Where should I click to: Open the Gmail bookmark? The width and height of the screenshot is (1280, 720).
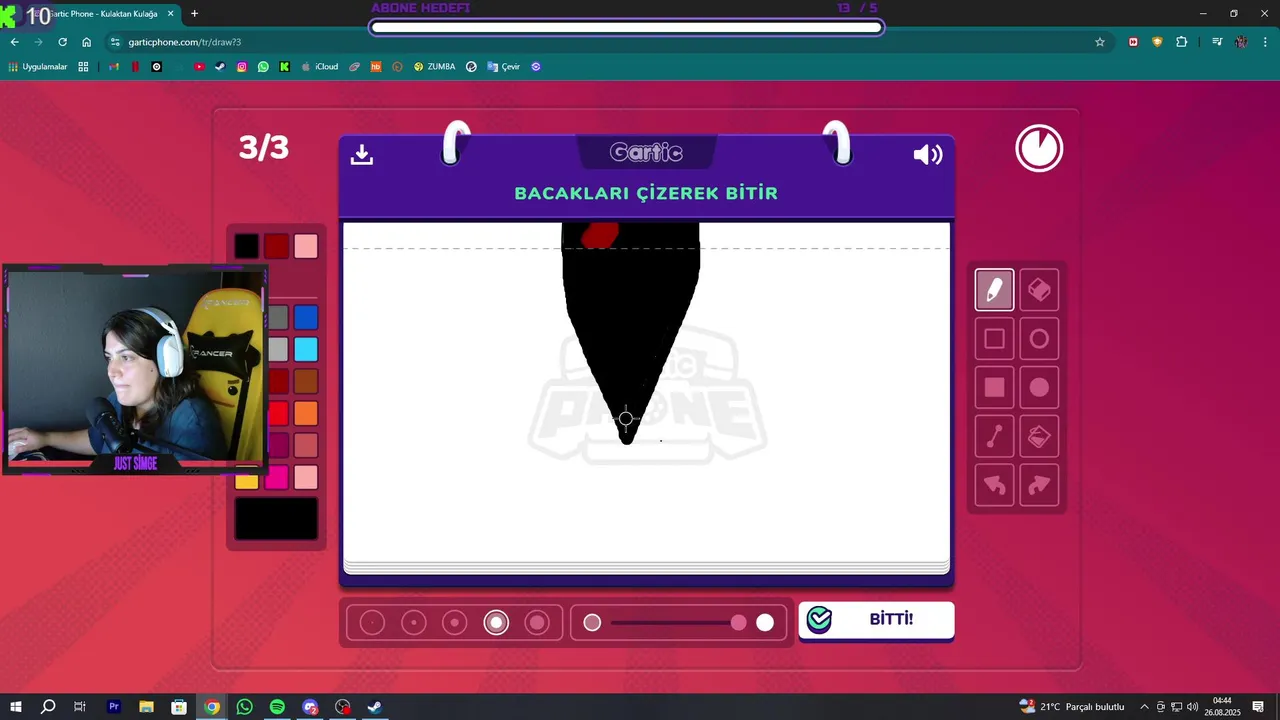coord(113,67)
